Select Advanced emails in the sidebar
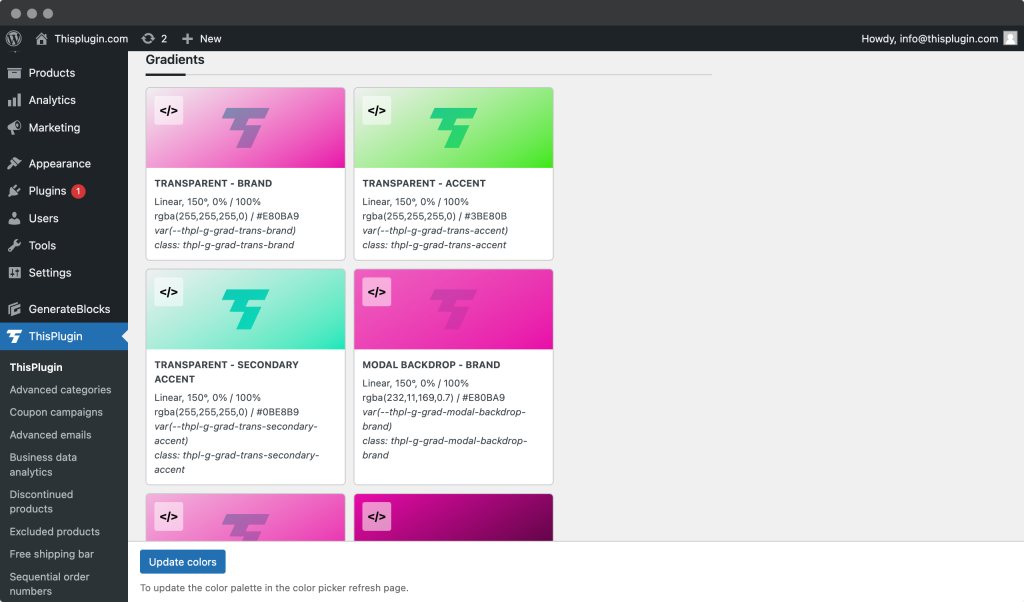 pos(51,435)
